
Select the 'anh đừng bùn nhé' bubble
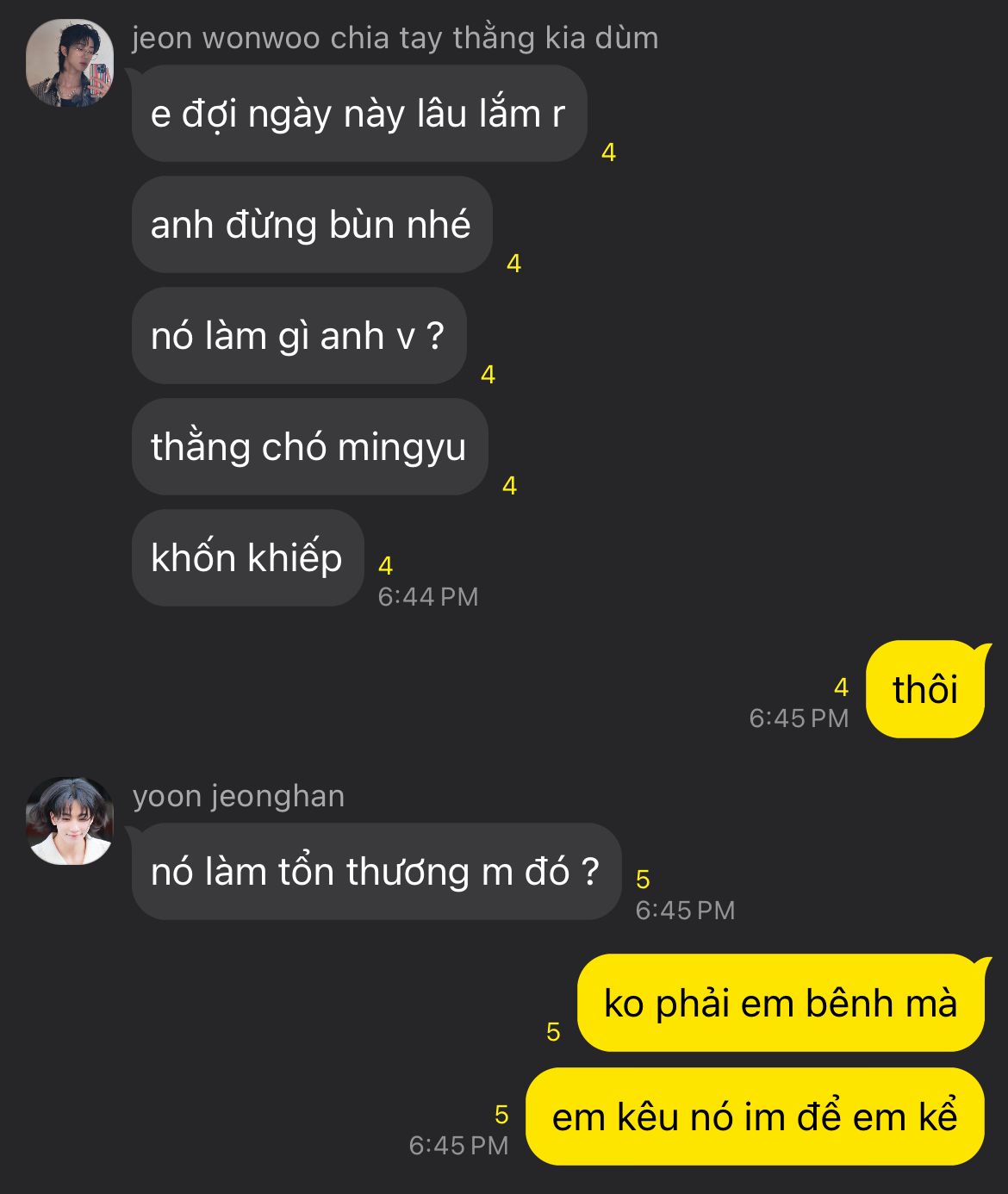(312, 225)
